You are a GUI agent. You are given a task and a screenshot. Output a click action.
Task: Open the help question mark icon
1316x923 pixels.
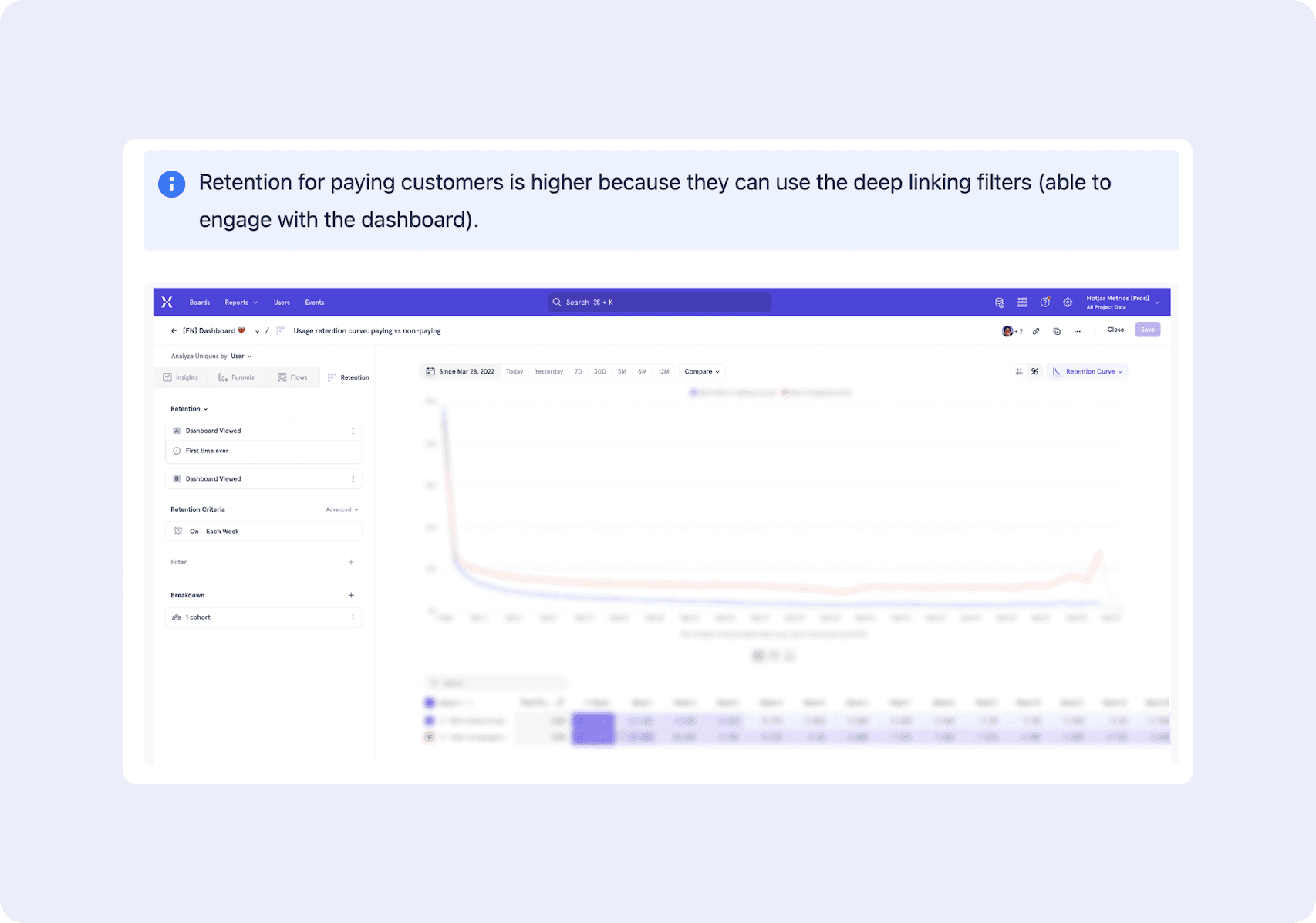coord(1045,303)
